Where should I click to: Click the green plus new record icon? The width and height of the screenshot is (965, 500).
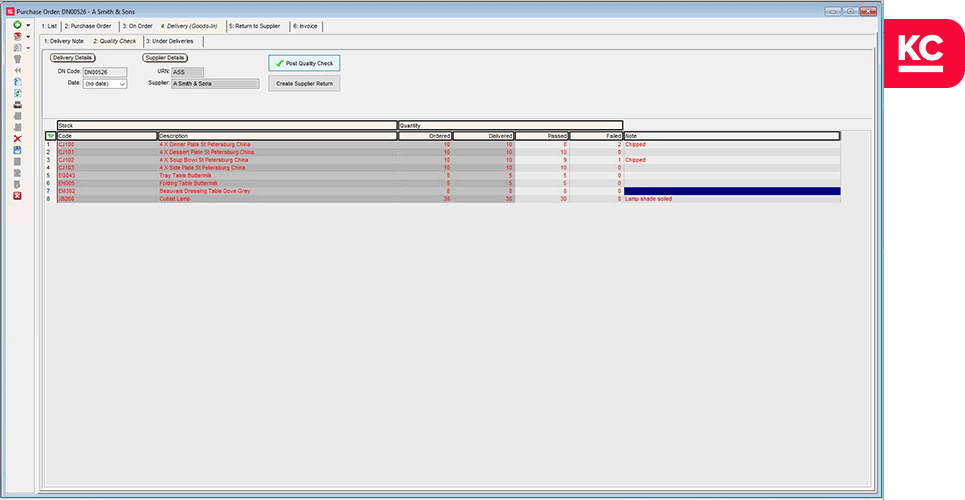click(17, 25)
